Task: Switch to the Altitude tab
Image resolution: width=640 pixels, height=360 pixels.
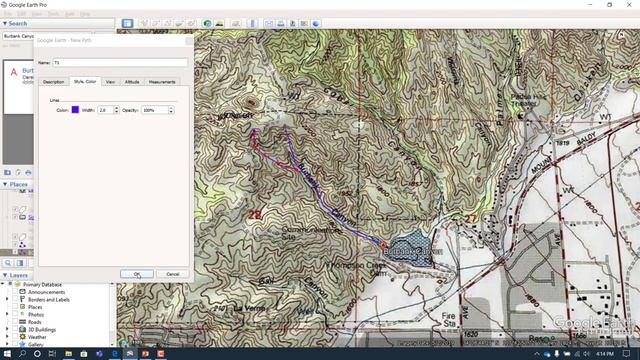Action: click(132, 82)
